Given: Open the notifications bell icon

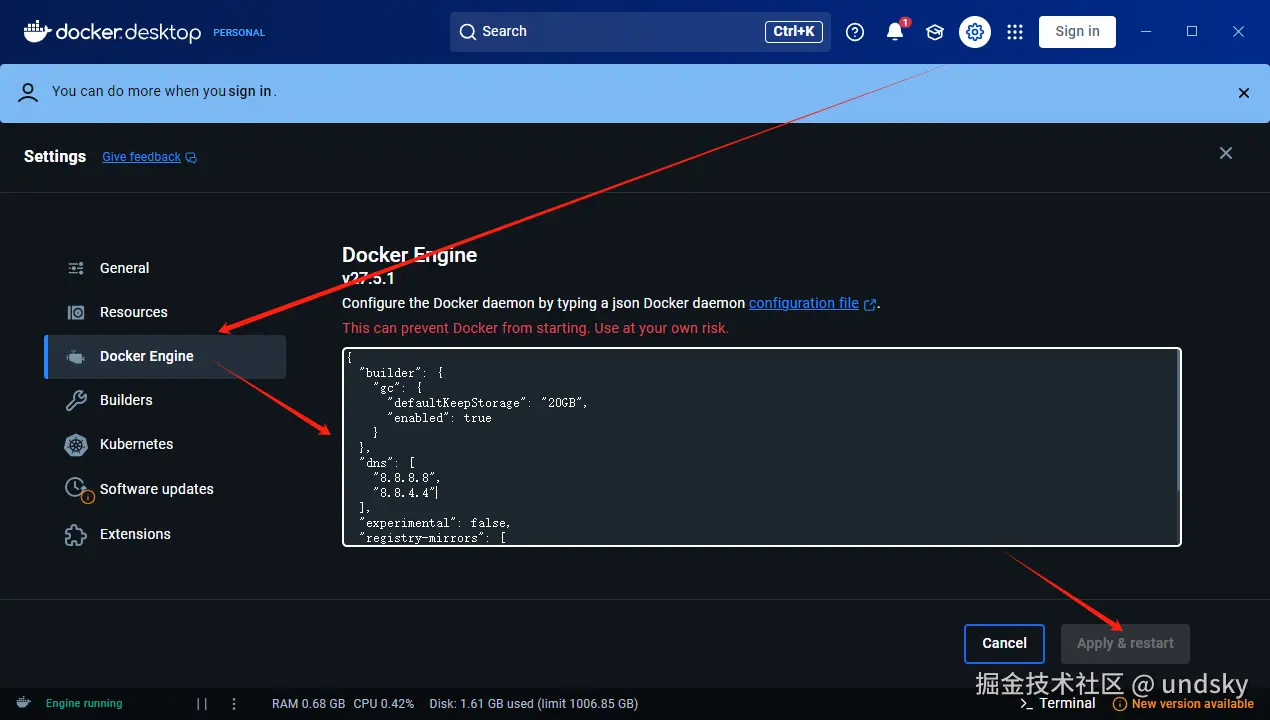Looking at the screenshot, I should [x=895, y=32].
